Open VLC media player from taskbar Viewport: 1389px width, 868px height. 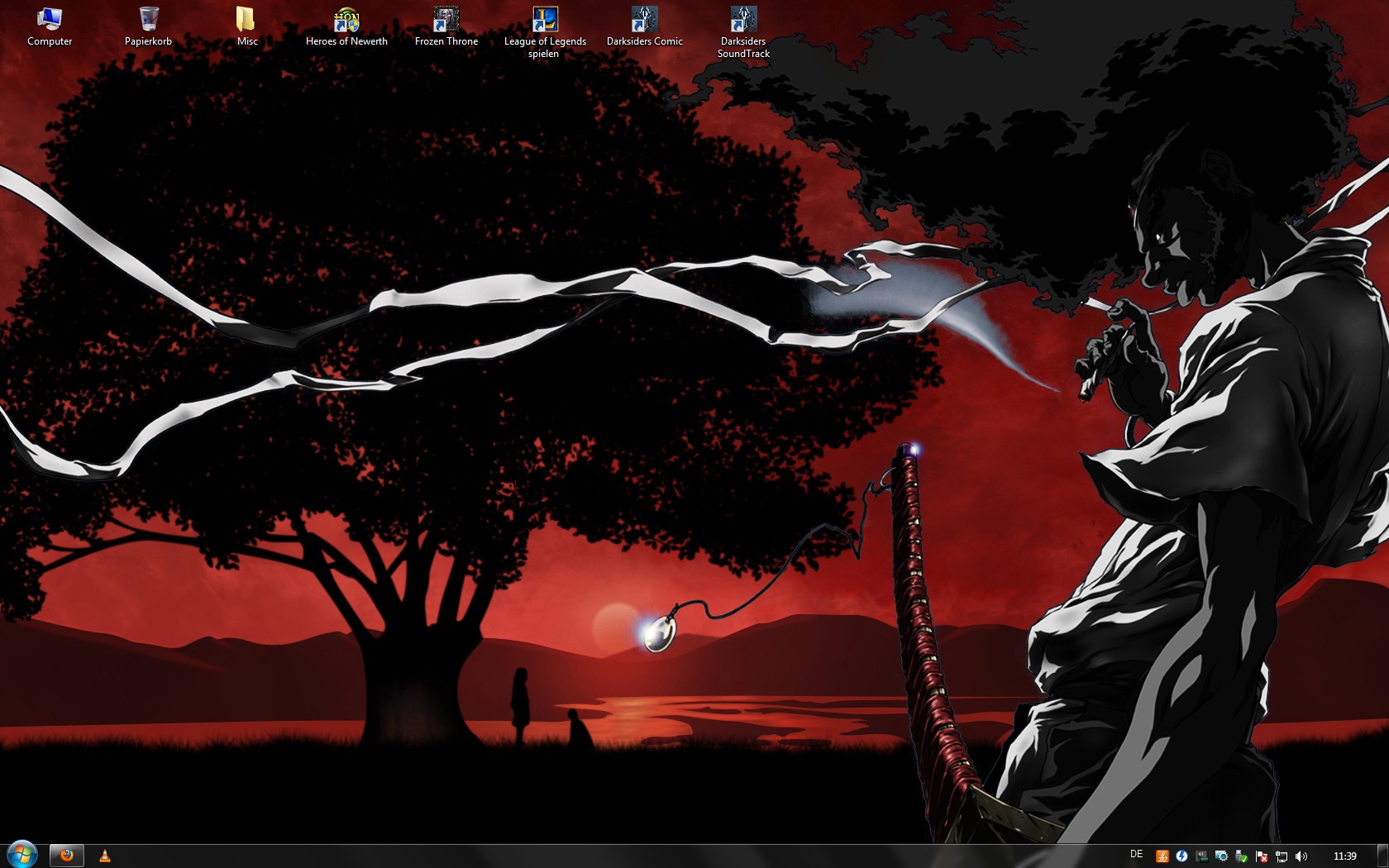[x=105, y=856]
